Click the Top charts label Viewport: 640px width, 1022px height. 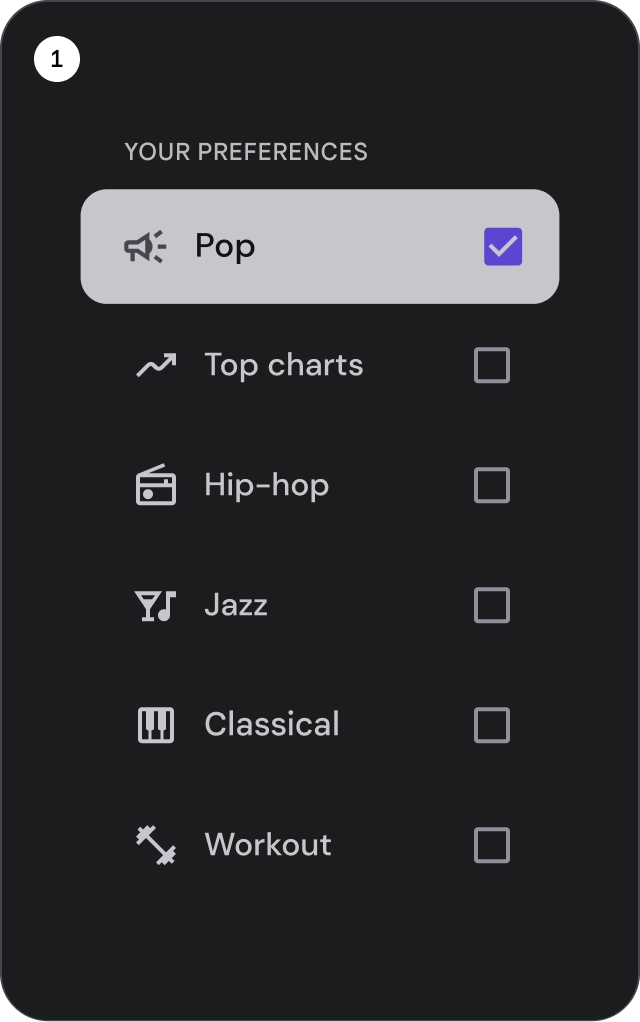[283, 365]
